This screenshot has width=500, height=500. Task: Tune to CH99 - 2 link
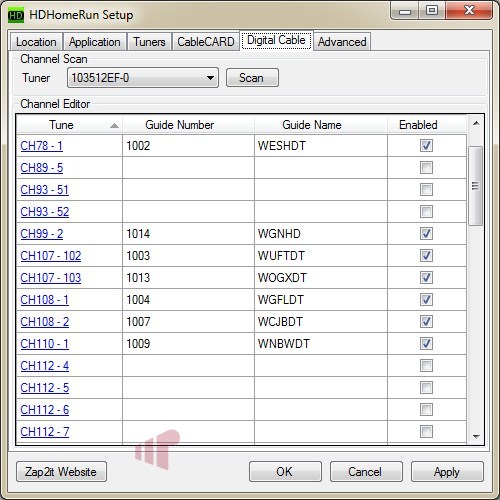[x=42, y=234]
